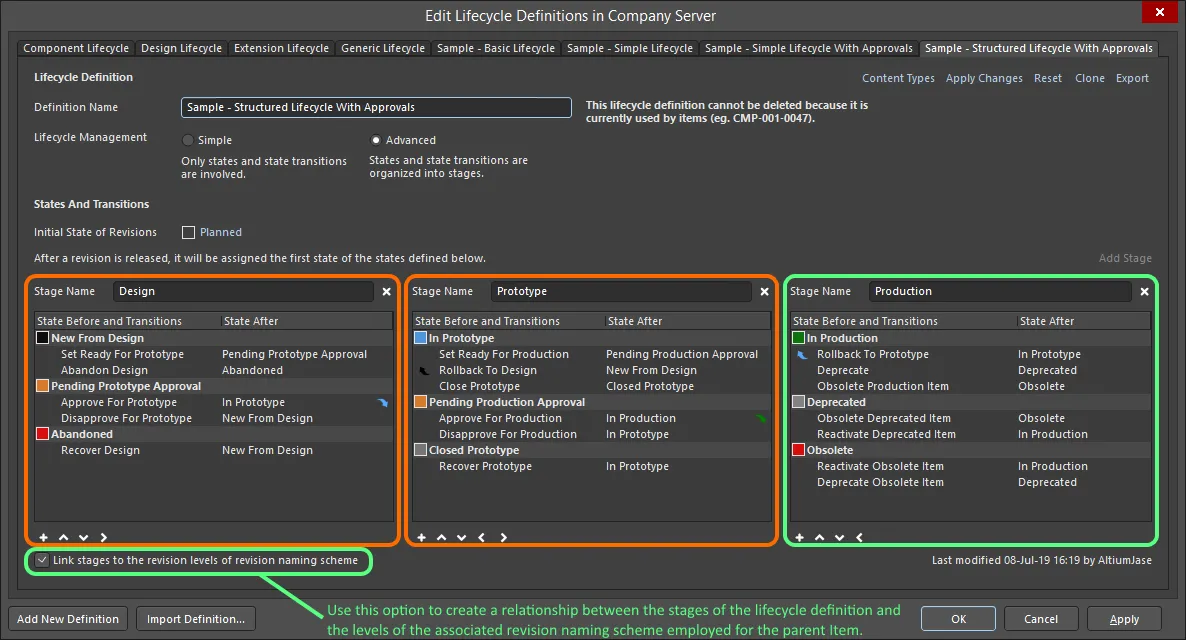Click inside the Definition Name field
Image resolution: width=1186 pixels, height=640 pixels.
tap(375, 107)
